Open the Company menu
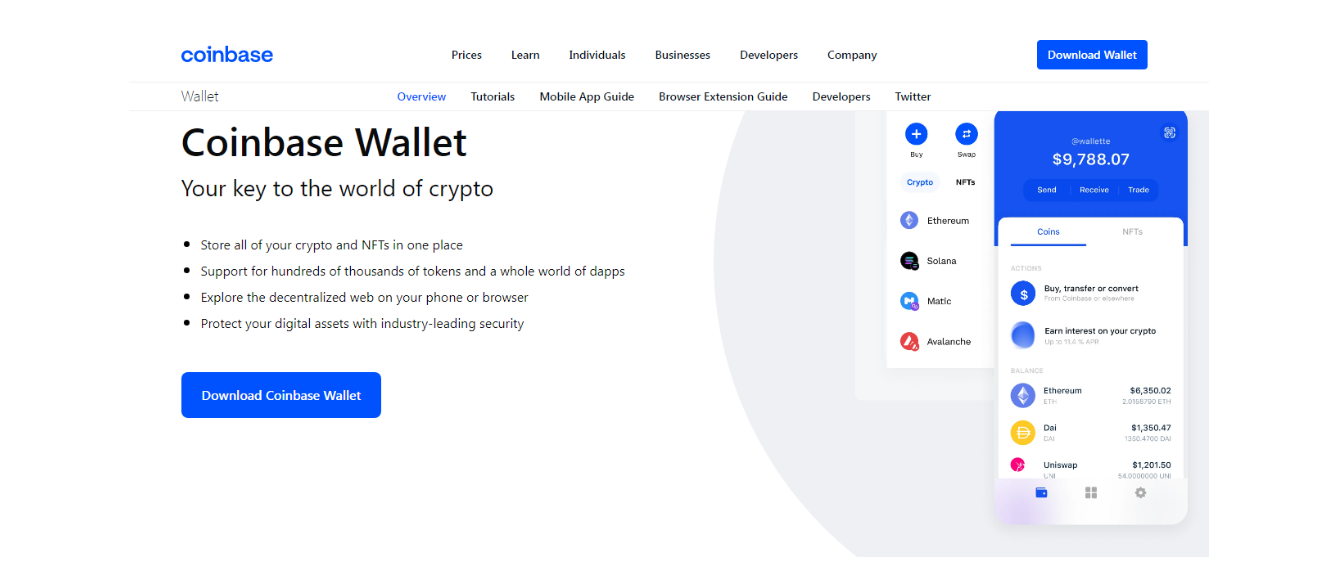Image resolution: width=1338 pixels, height=574 pixels. [852, 55]
